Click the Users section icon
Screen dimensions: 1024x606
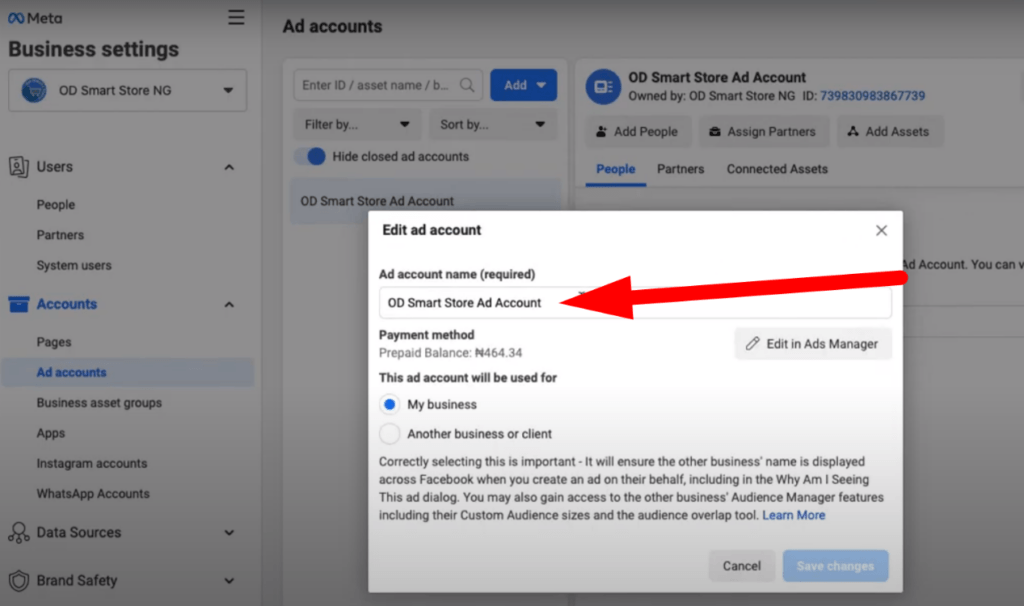coord(18,167)
